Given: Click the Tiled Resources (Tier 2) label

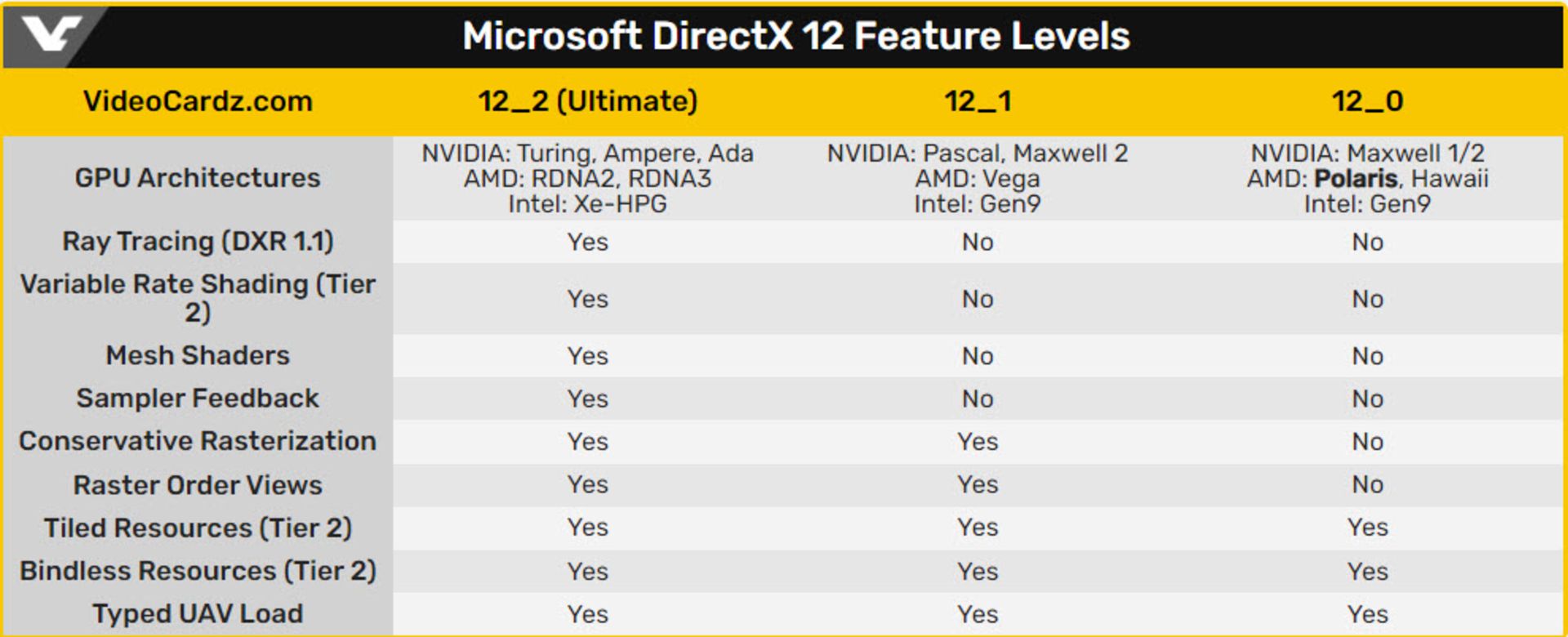Looking at the screenshot, I should pos(198,528).
